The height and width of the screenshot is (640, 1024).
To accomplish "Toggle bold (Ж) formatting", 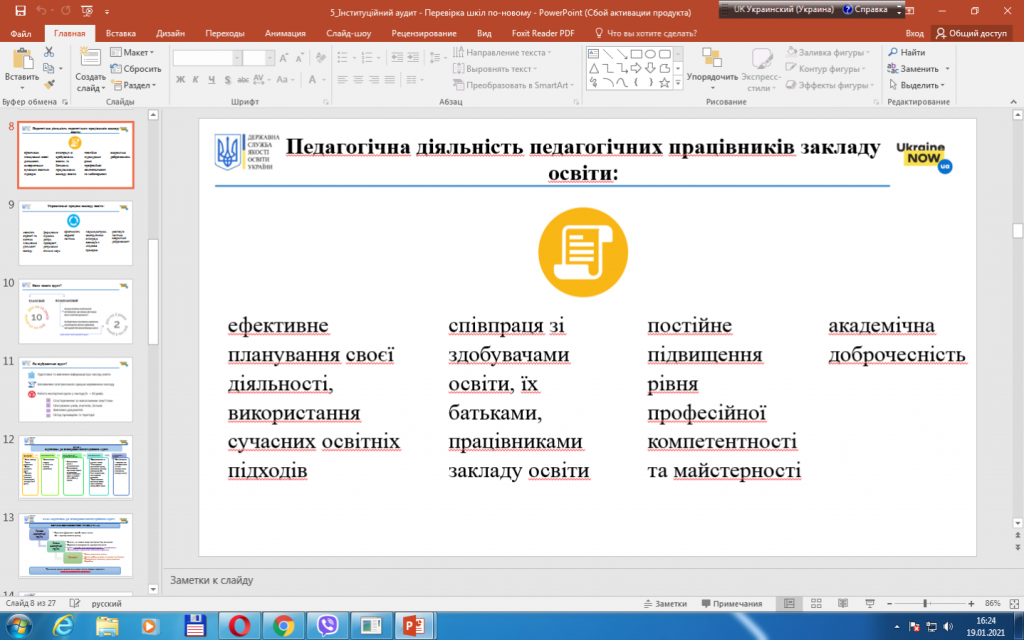I will coord(180,80).
